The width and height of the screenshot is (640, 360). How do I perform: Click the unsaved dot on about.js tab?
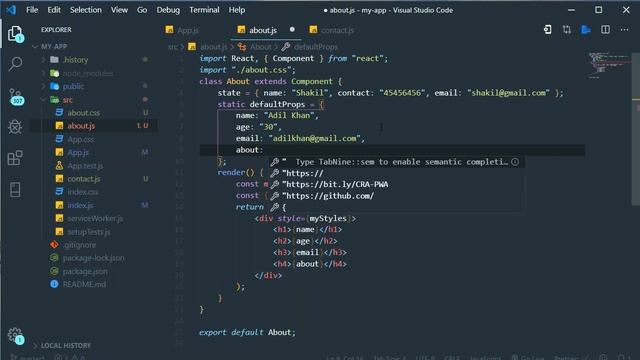coord(292,29)
